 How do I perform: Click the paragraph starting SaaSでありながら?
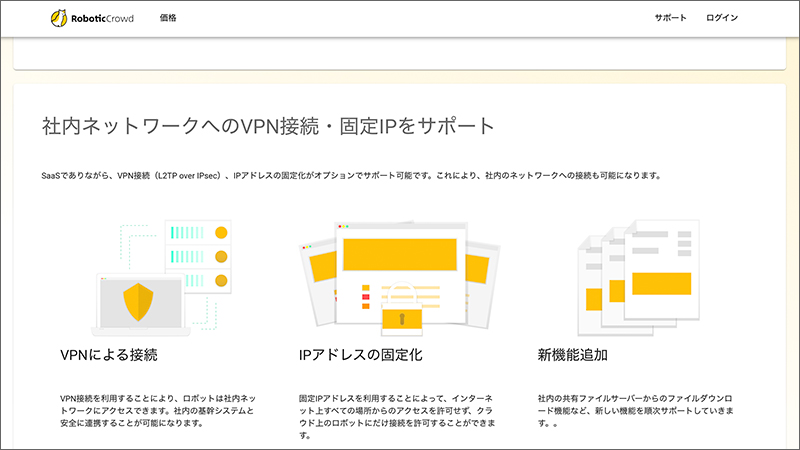(x=352, y=176)
